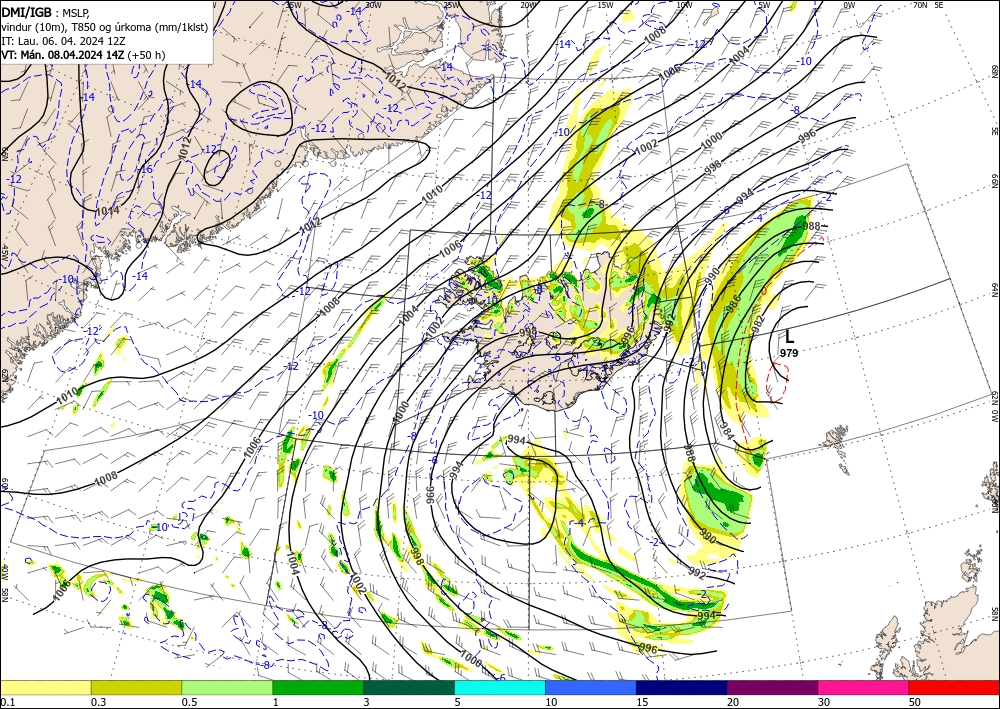Screen dimensions: 1000x709
Task: Click the olive 0.3–0.5 legend swatch
Action: (136, 687)
